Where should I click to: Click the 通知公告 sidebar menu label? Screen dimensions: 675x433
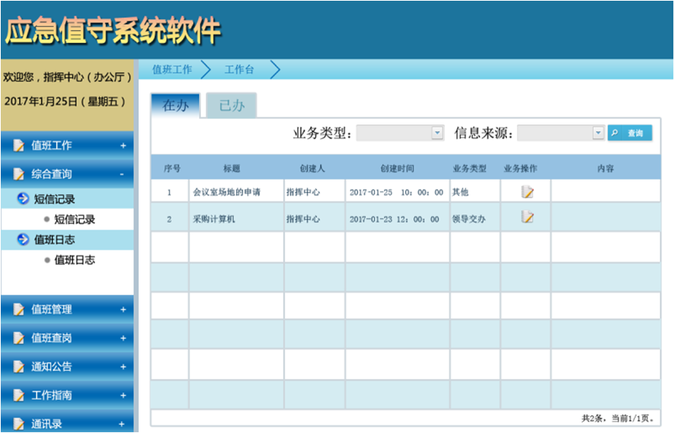(51, 367)
